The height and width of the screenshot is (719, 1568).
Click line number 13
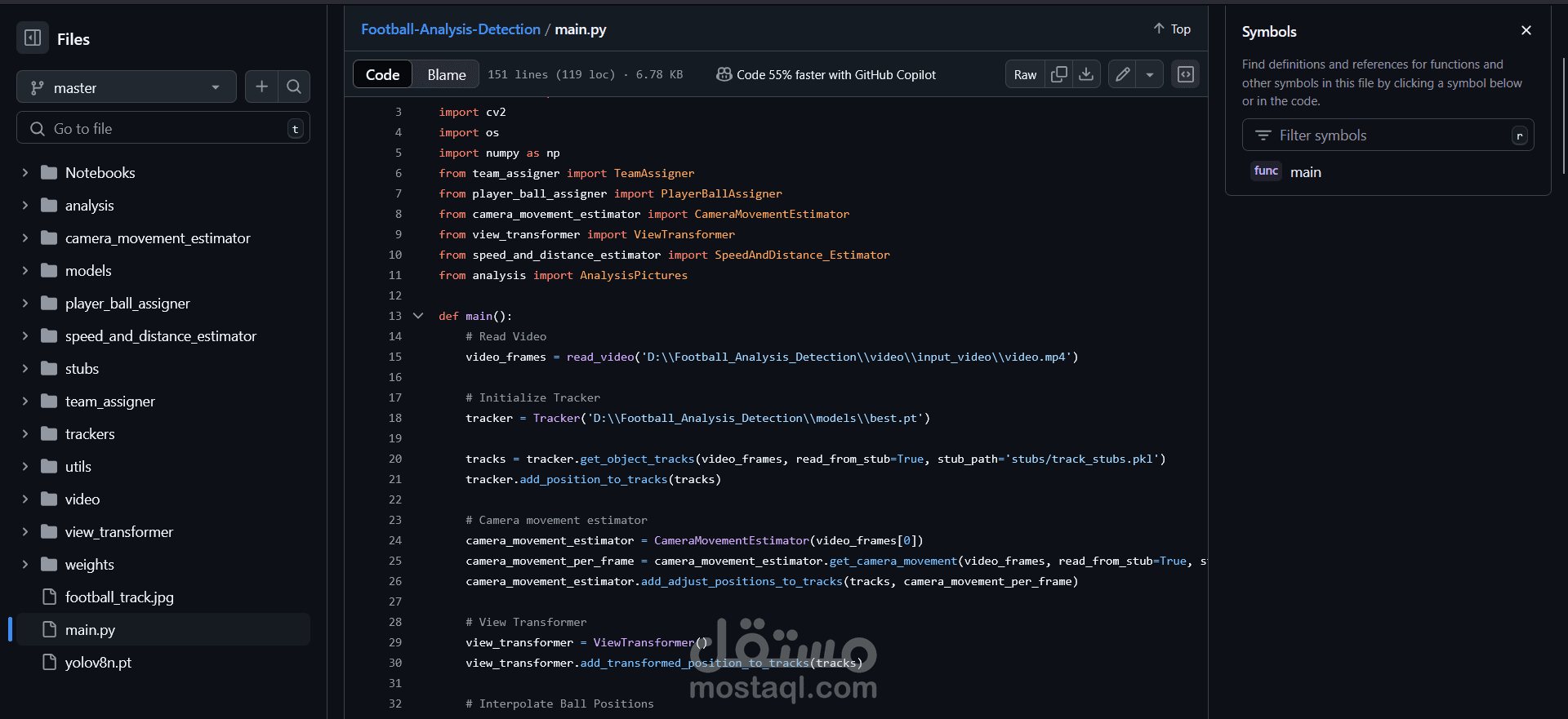coord(395,316)
